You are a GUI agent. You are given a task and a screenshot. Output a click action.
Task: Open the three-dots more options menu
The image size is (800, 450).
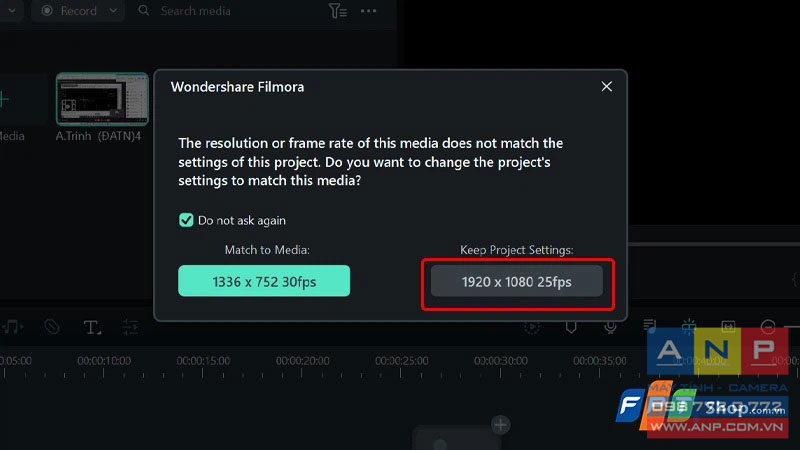[368, 11]
